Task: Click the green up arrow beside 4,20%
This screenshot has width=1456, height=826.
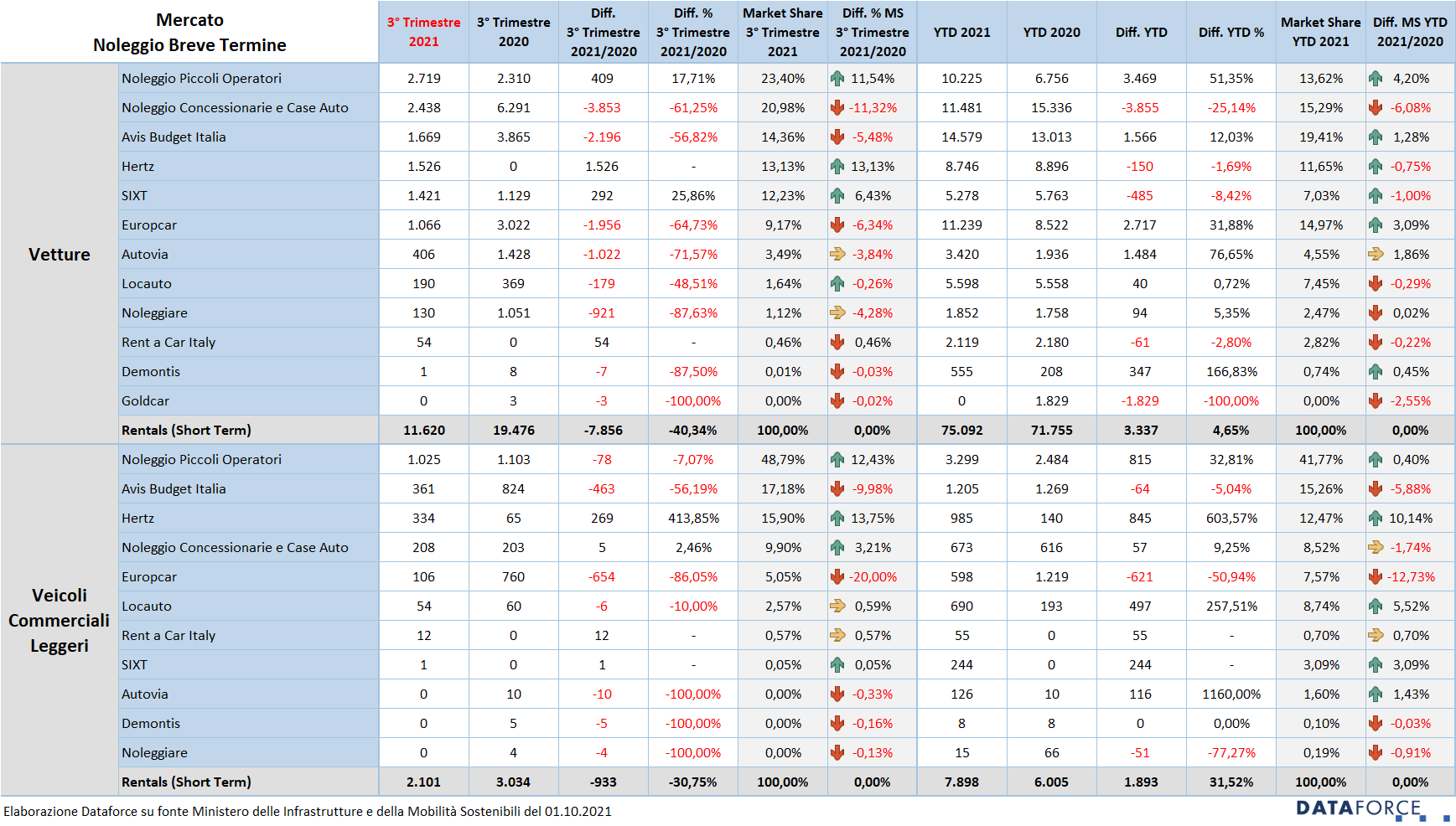Action: [x=1375, y=79]
